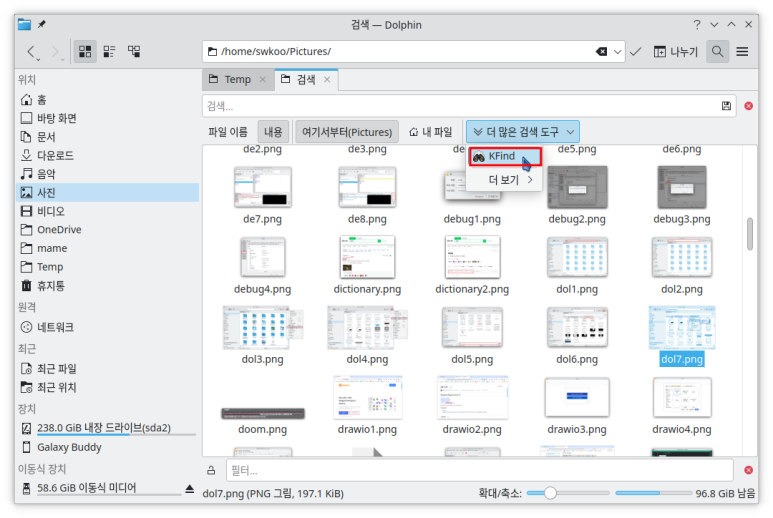Screen dimensions: 773x518
Task: Save the search with the disk icon
Action: tap(726, 106)
